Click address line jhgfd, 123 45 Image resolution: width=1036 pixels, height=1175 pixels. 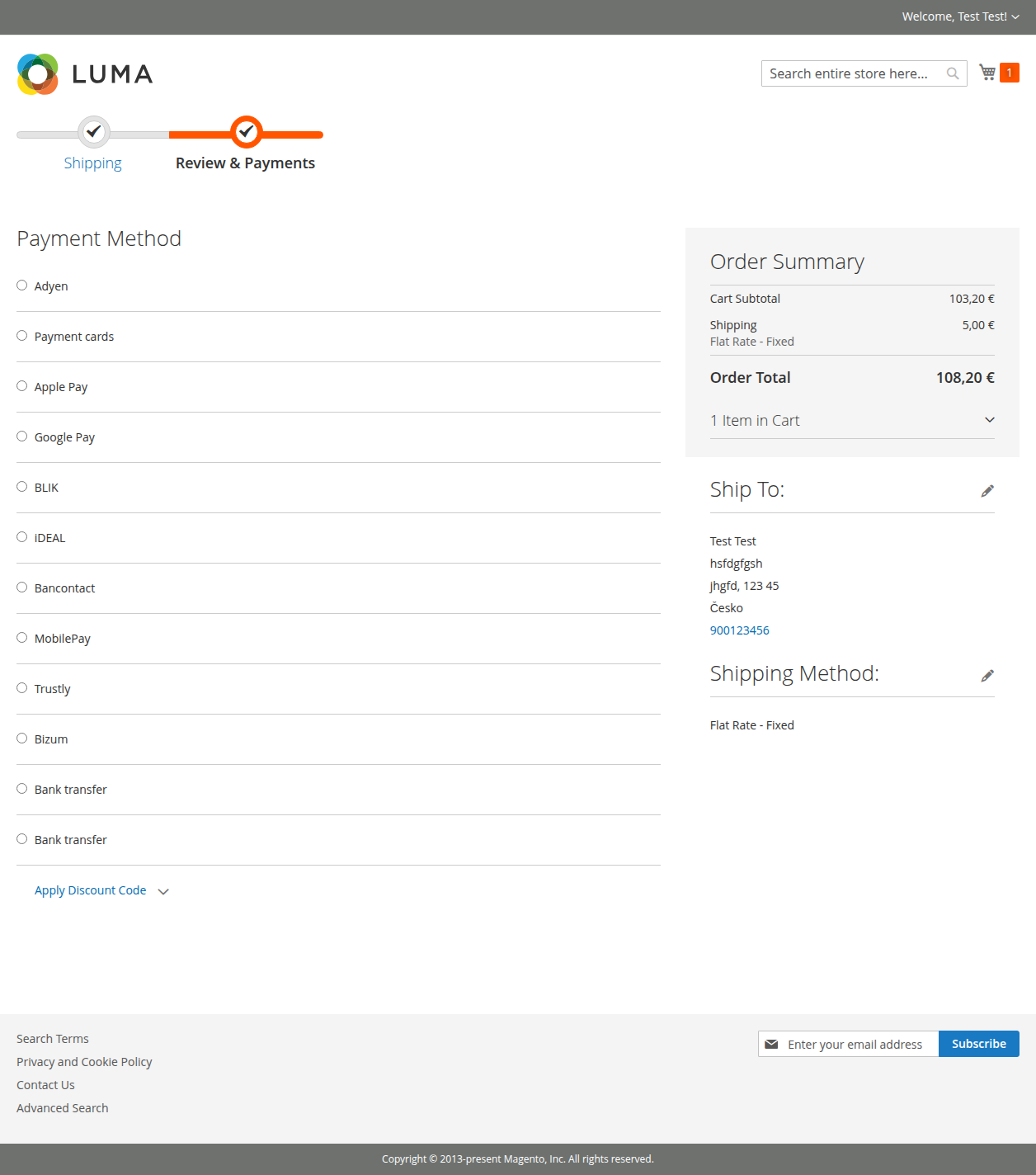pyautogui.click(x=744, y=586)
